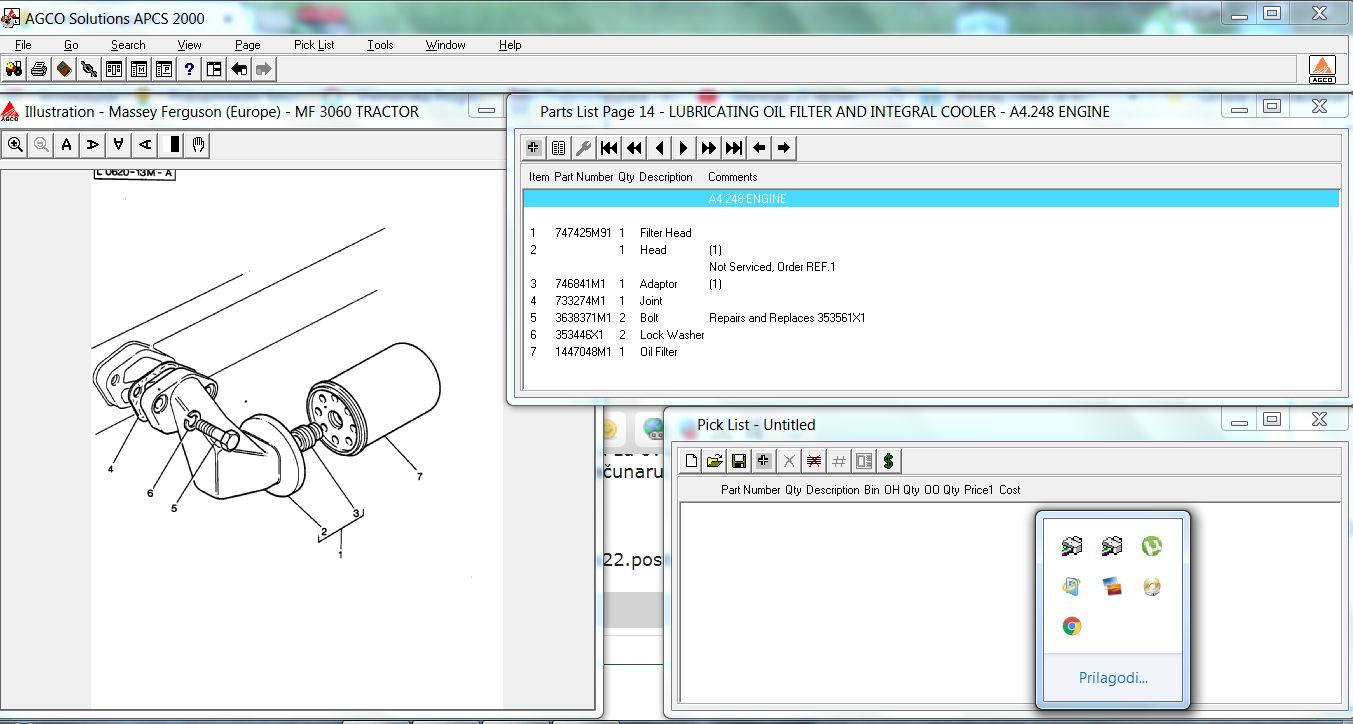
Task: Click the Prilagodi... link in tray popup
Action: click(1113, 678)
